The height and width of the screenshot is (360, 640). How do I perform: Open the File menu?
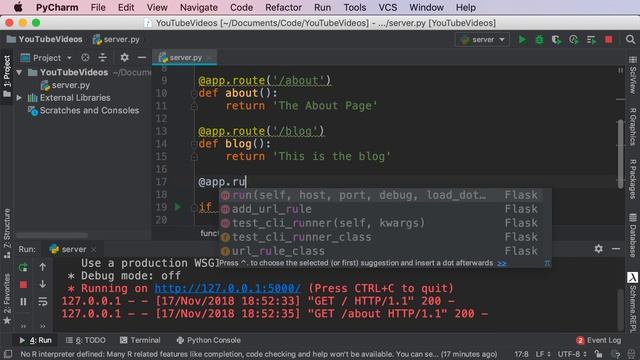(x=98, y=7)
